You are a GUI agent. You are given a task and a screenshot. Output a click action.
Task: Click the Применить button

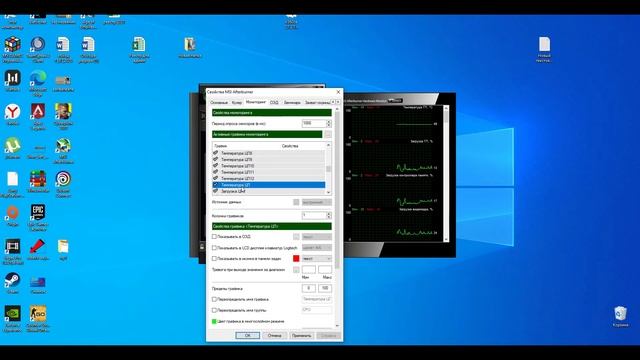302,336
